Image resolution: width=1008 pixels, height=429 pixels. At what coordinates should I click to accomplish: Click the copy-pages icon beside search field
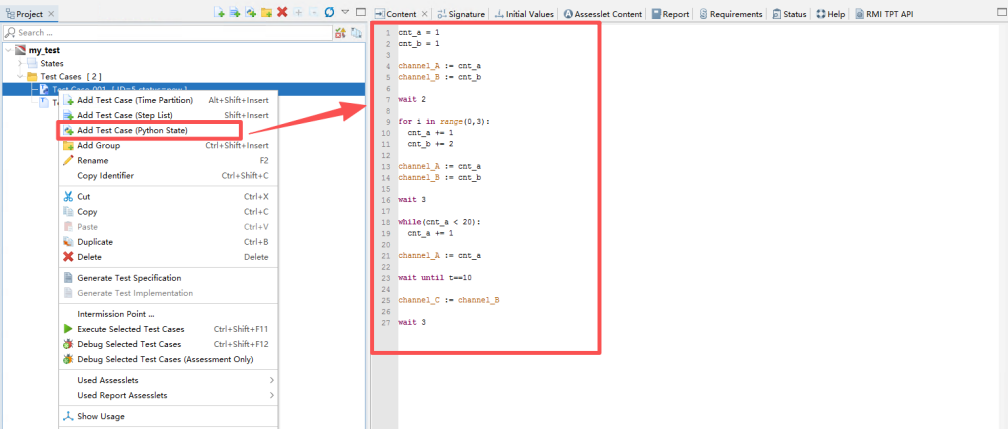[x=356, y=33]
